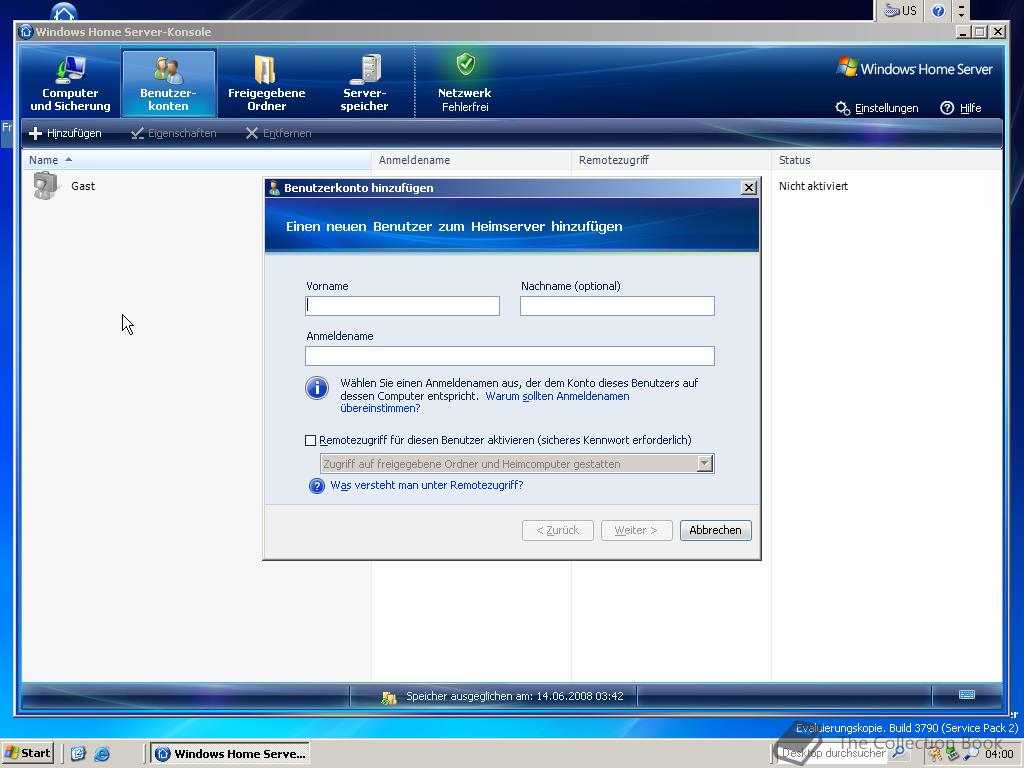
Task: Click the console title bar home icon
Action: (25, 31)
